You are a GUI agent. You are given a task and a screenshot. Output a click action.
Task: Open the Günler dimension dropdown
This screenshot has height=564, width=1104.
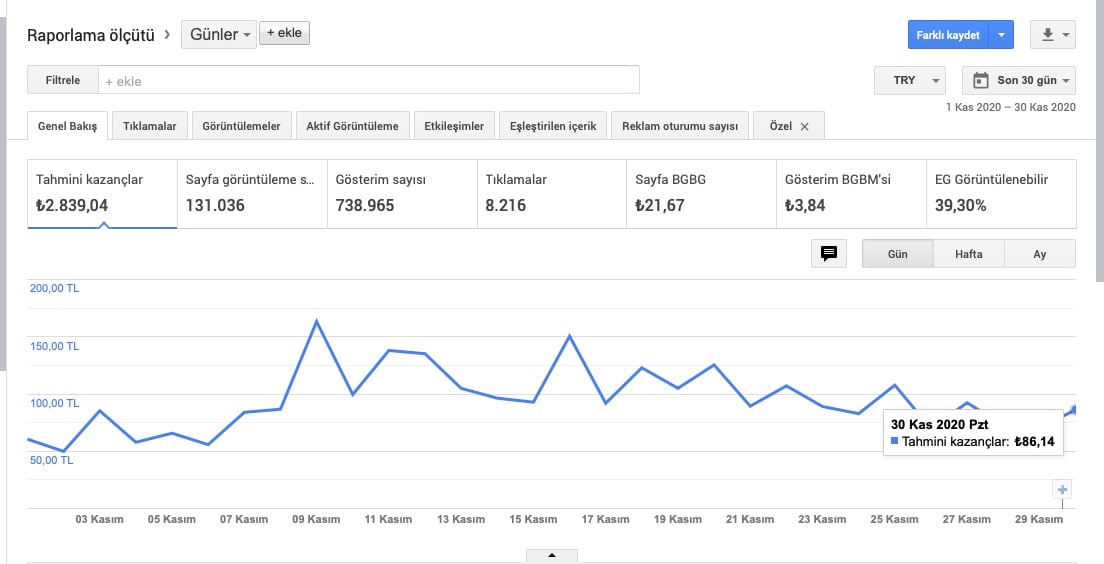pyautogui.click(x=219, y=35)
